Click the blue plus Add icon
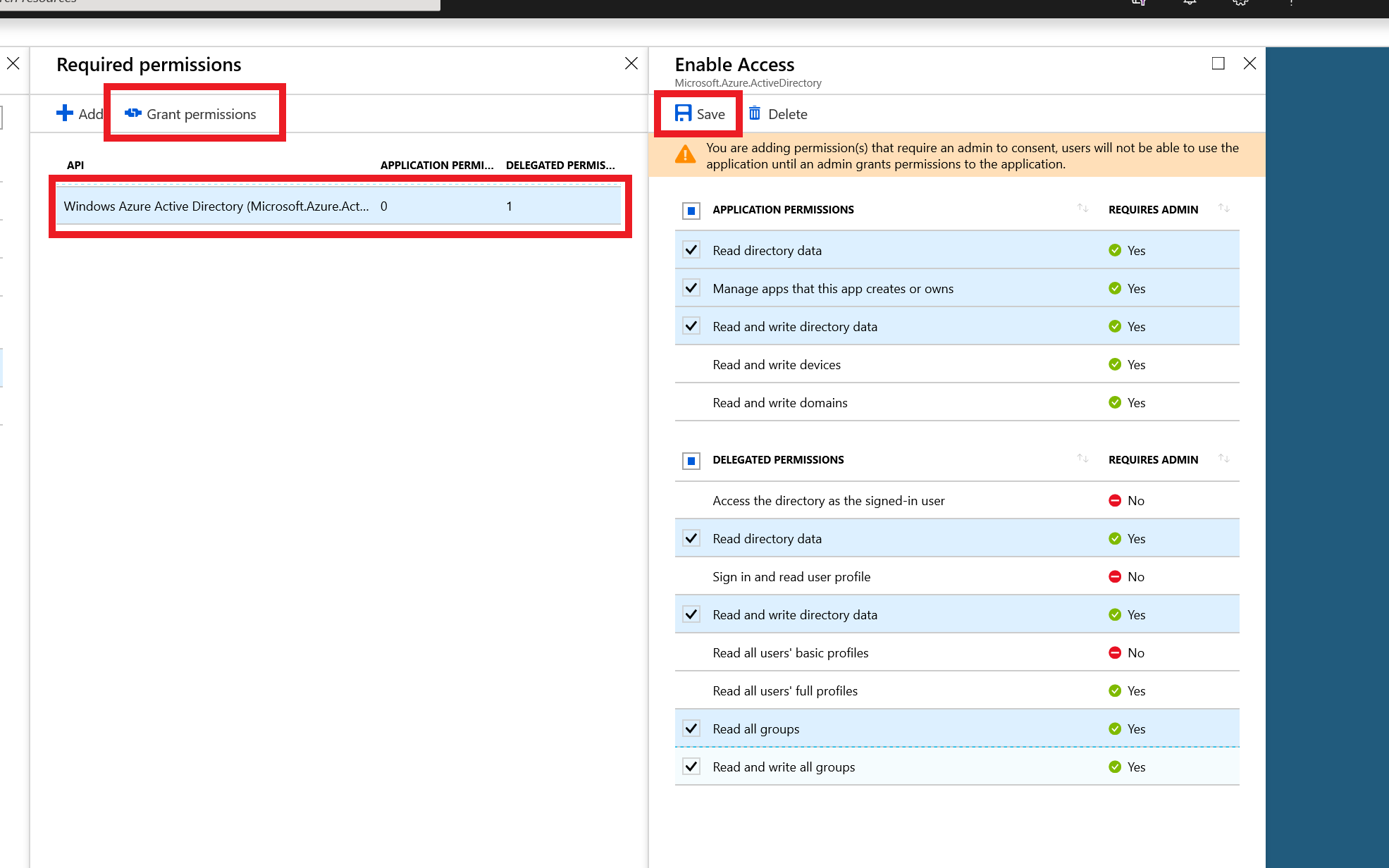 (65, 113)
